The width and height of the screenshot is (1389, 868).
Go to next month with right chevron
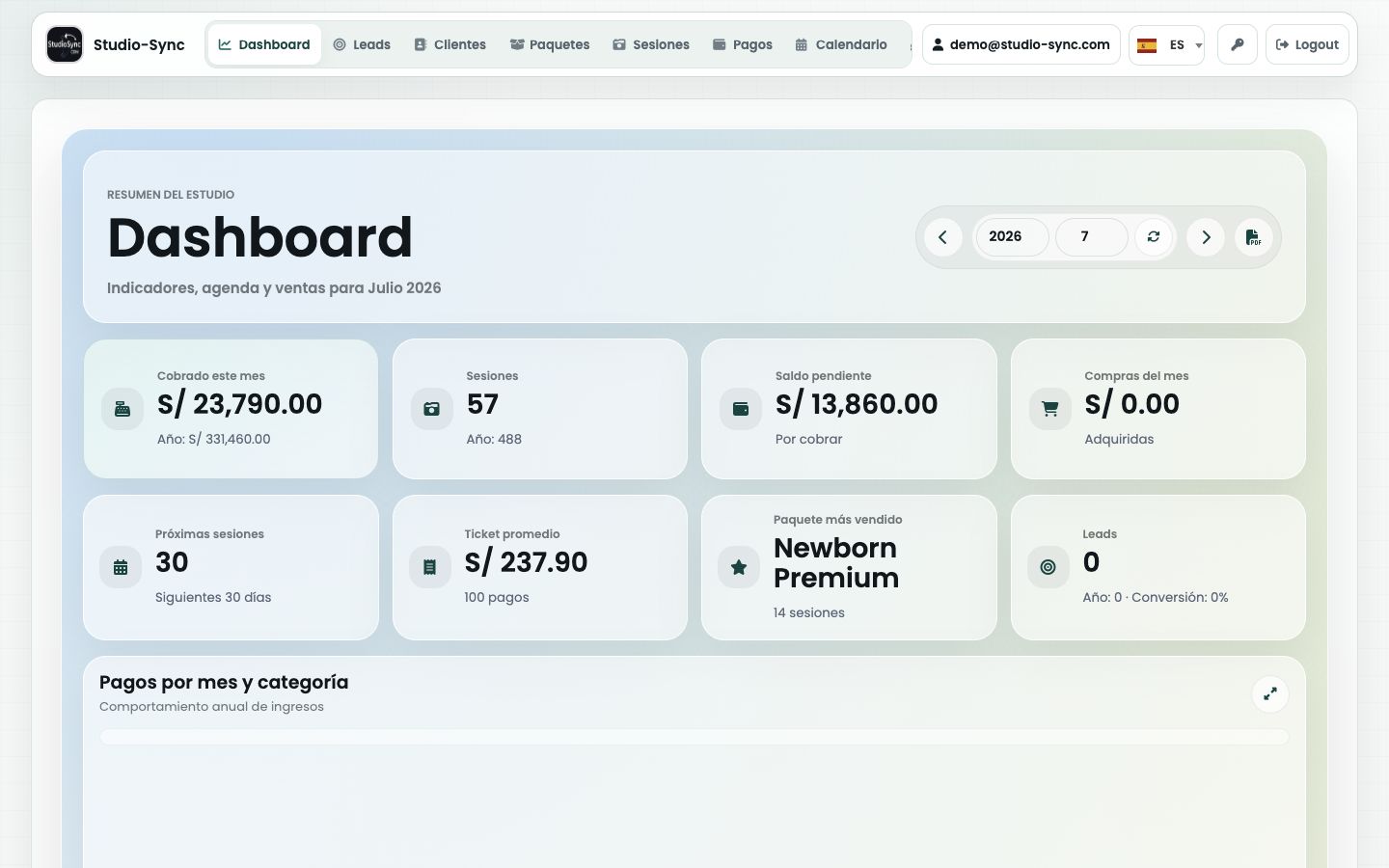(x=1206, y=237)
